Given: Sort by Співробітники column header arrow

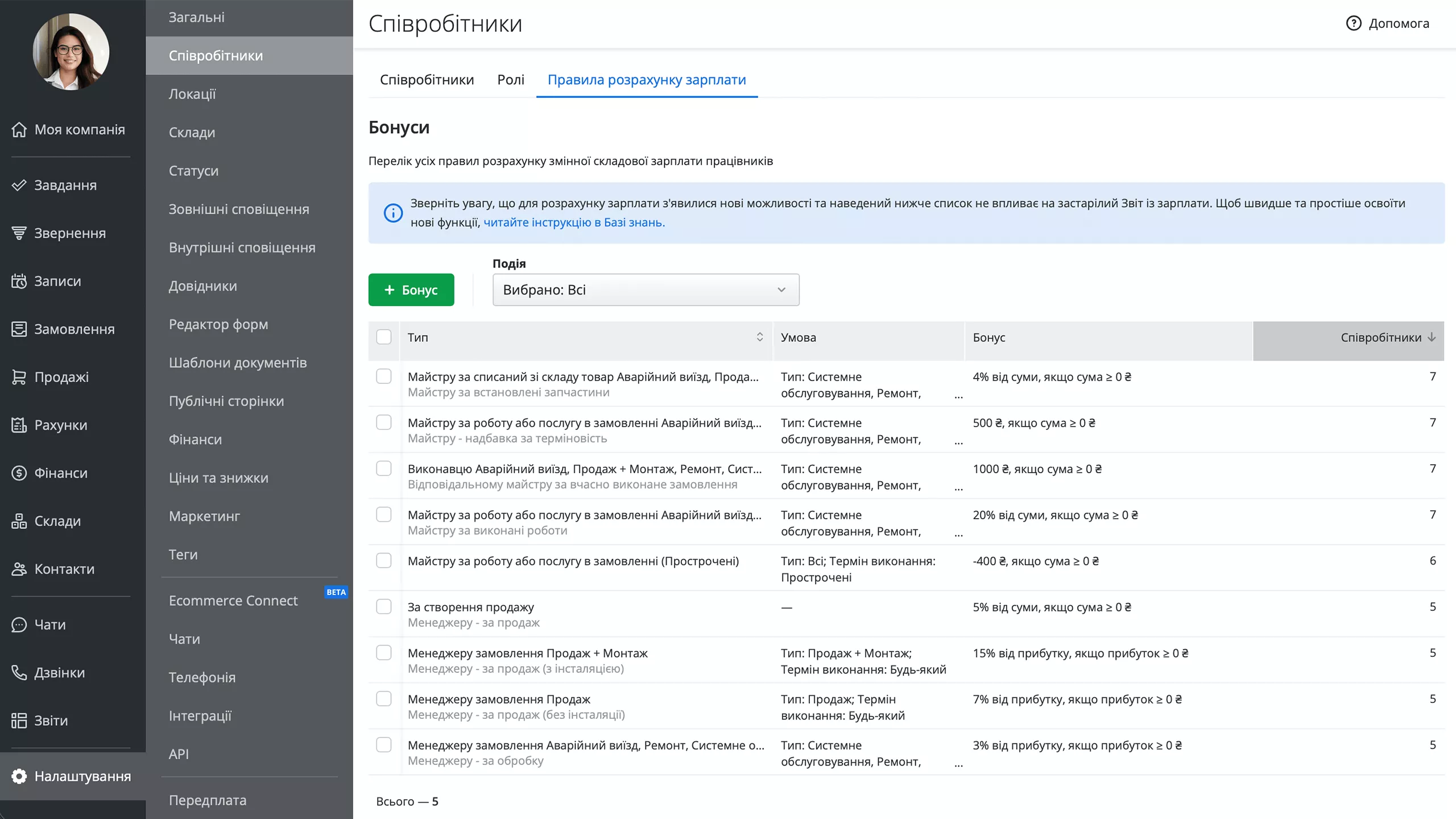Looking at the screenshot, I should (1432, 337).
